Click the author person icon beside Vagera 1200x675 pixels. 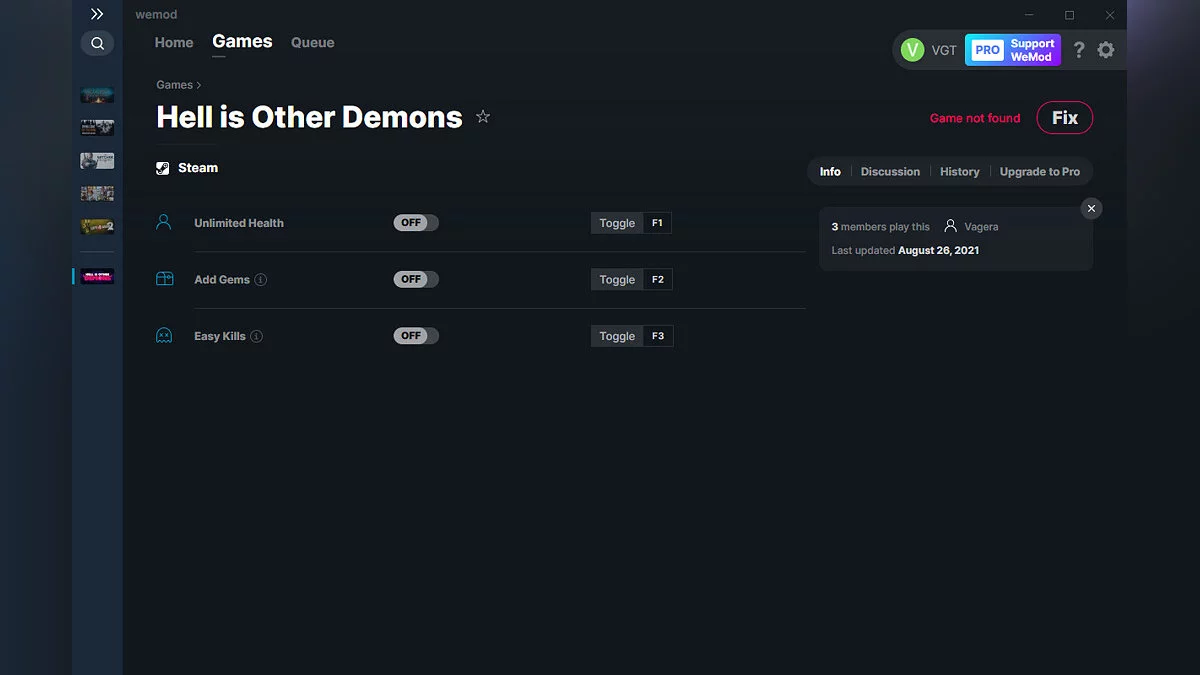[951, 226]
